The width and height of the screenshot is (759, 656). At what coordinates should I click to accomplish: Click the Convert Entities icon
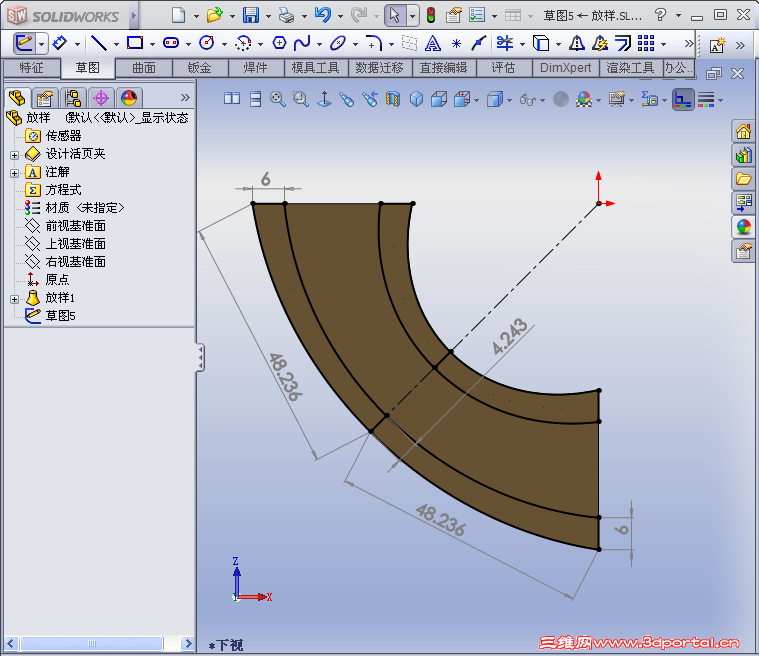coord(541,44)
